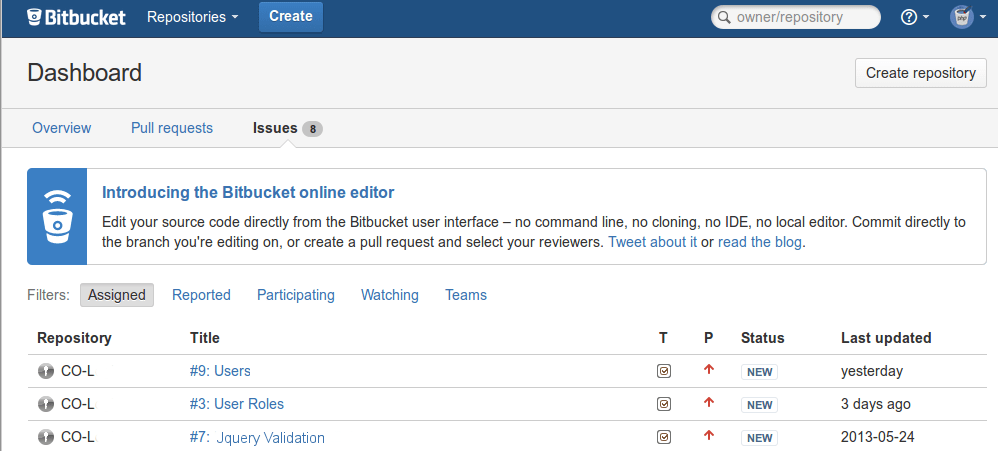Click the Dashboard page heading
This screenshot has width=998, height=451.
85,73
